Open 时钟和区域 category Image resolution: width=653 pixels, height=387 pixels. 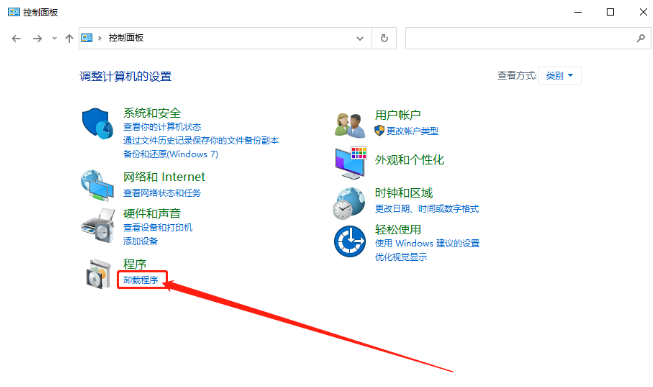(404, 193)
